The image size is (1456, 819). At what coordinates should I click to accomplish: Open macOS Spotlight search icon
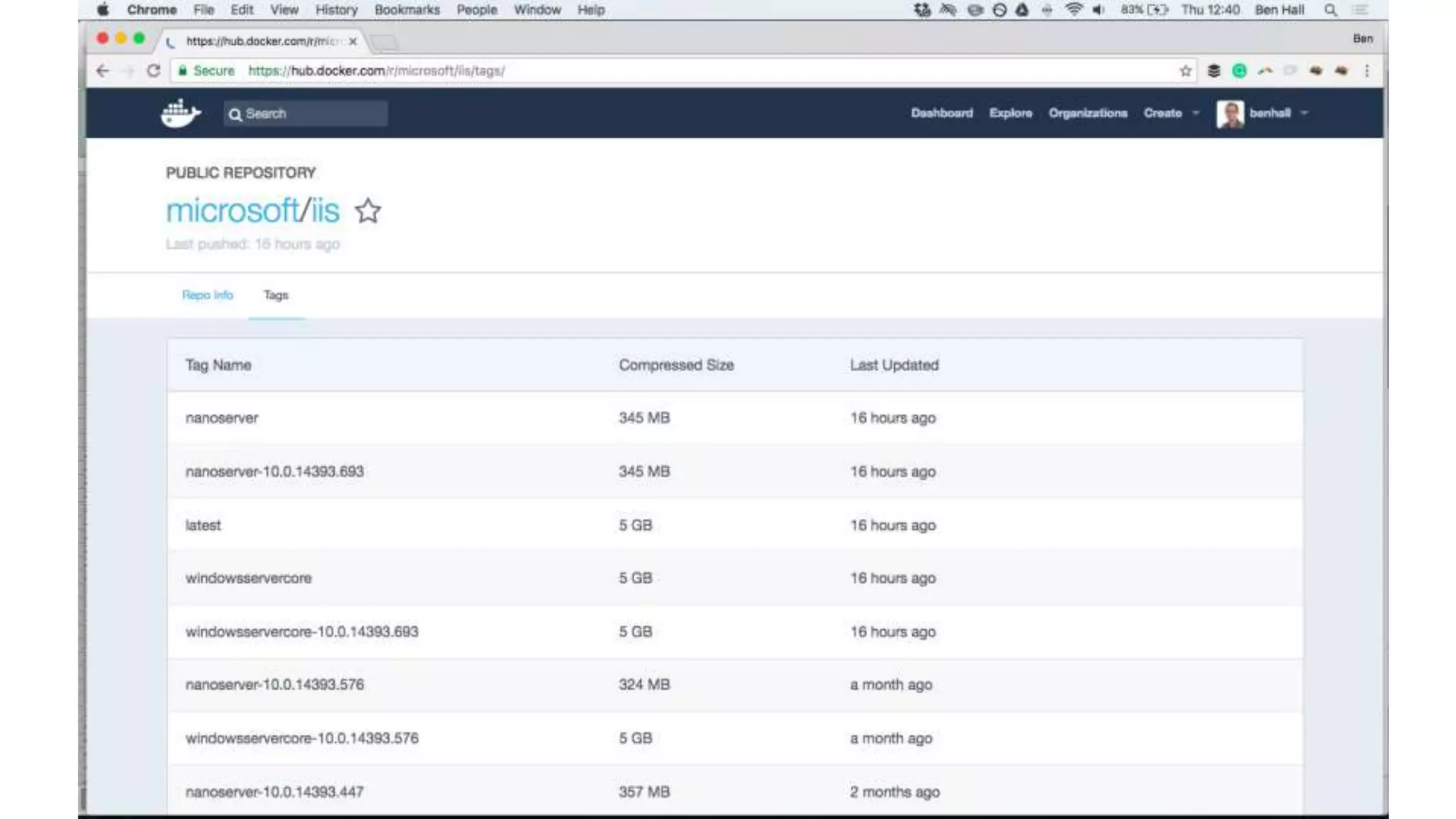(1330, 10)
